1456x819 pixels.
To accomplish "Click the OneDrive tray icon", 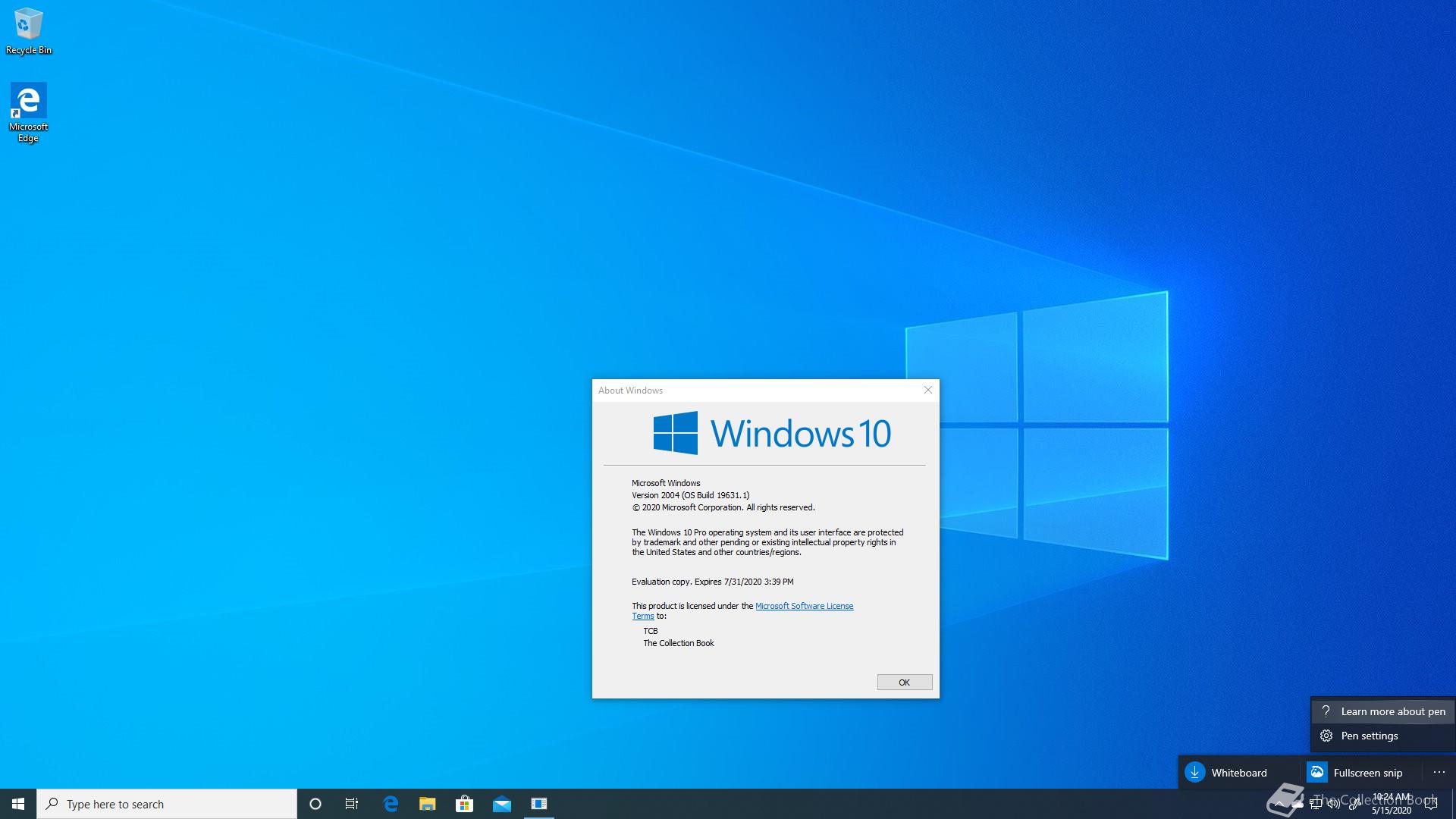I will tap(1298, 804).
